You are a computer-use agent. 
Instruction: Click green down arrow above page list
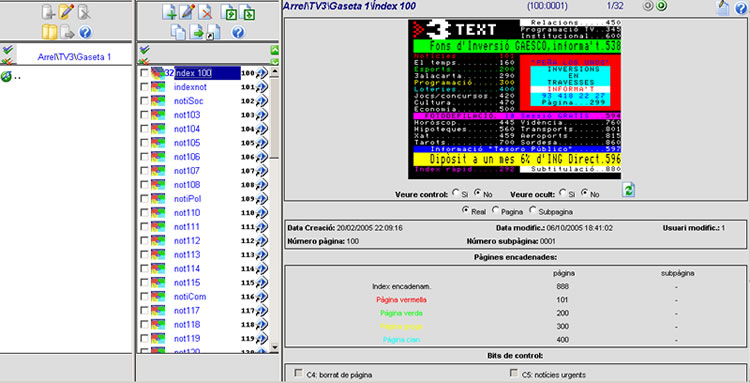tap(275, 62)
